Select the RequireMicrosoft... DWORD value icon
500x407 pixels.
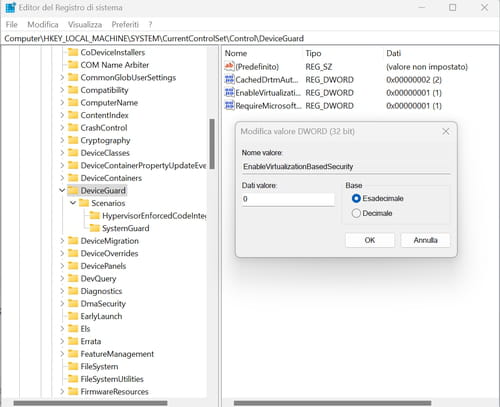pyautogui.click(x=229, y=105)
